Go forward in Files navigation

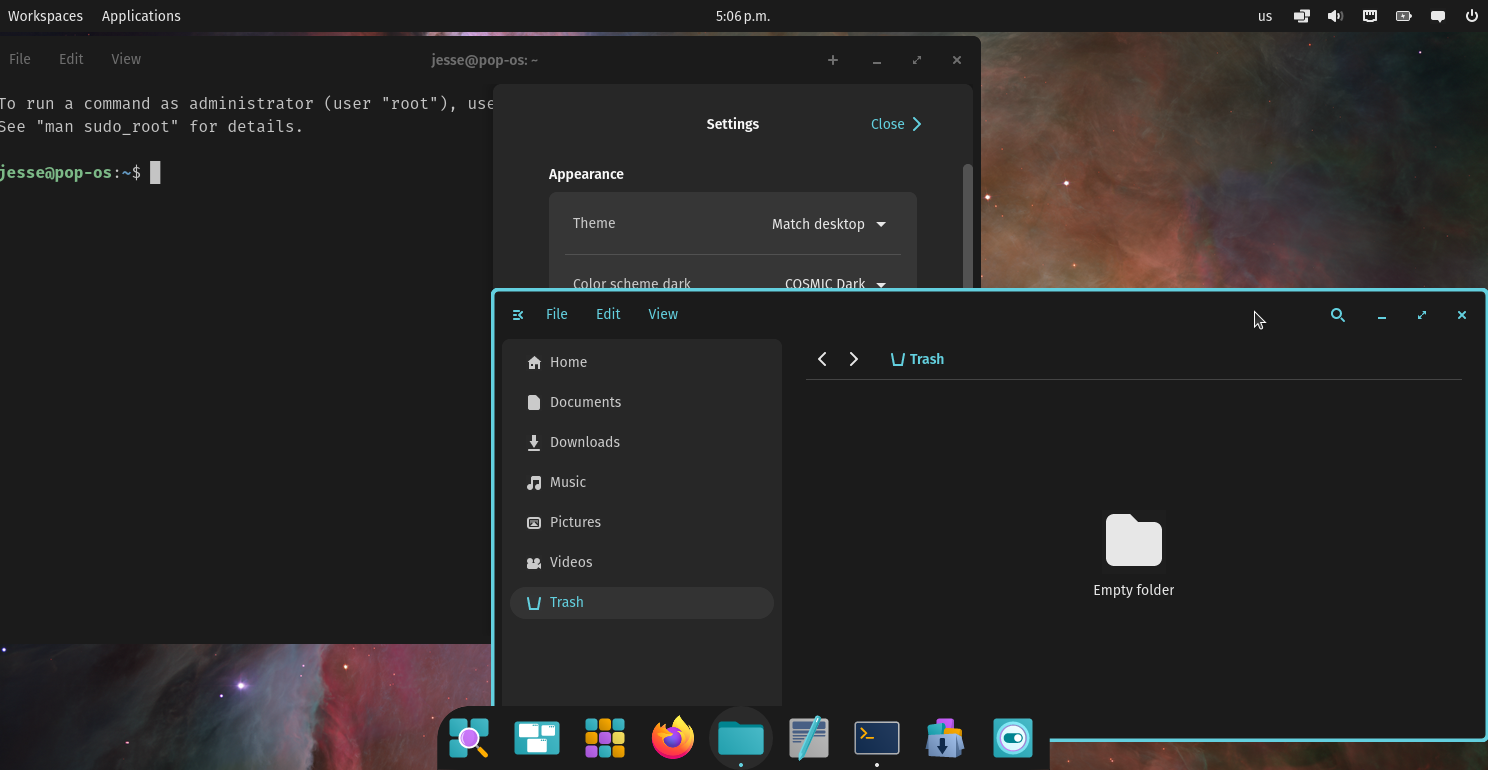pos(854,359)
